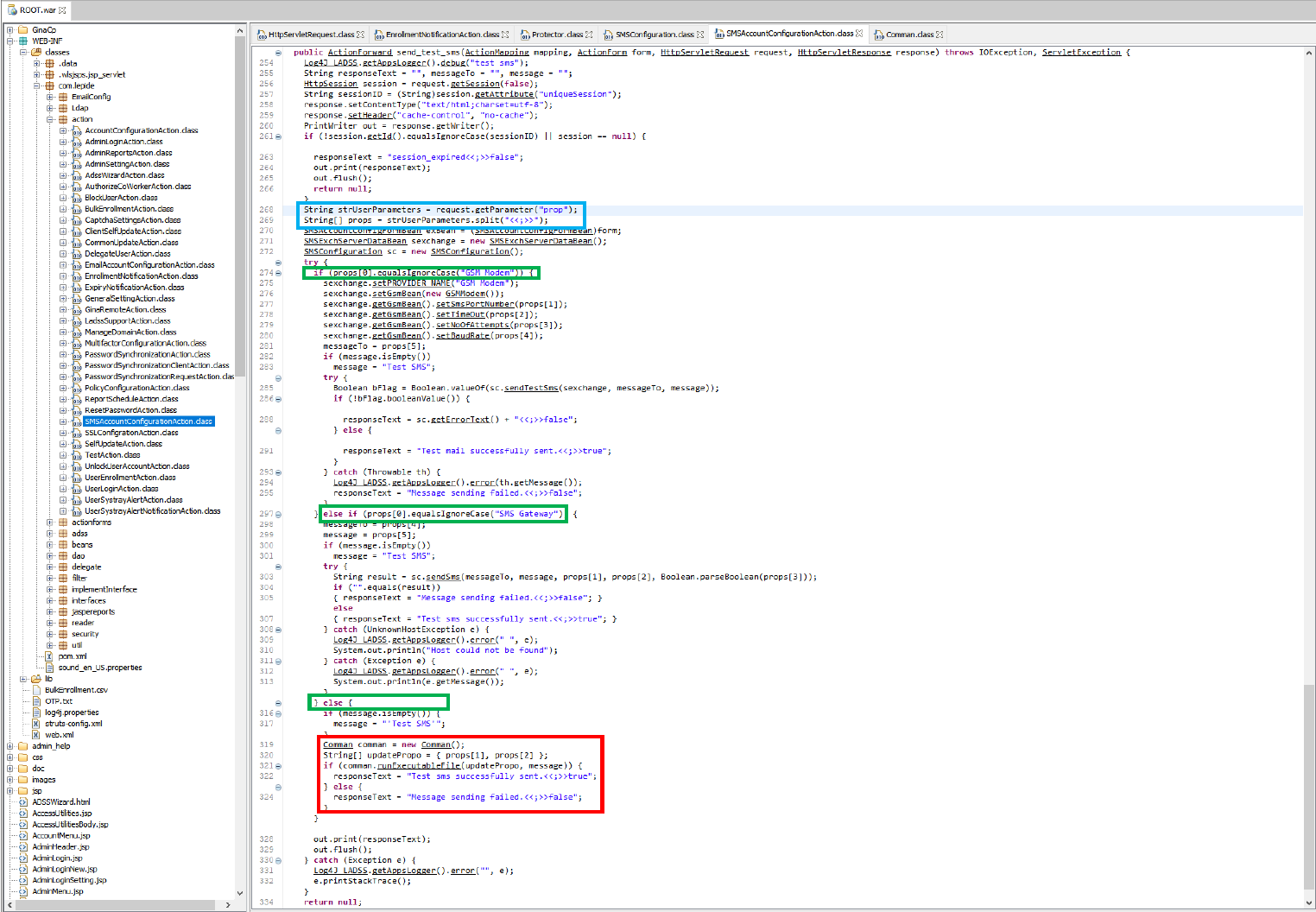The width and height of the screenshot is (1316, 912).
Task: Expand the actionforms package node
Action: [x=50, y=522]
